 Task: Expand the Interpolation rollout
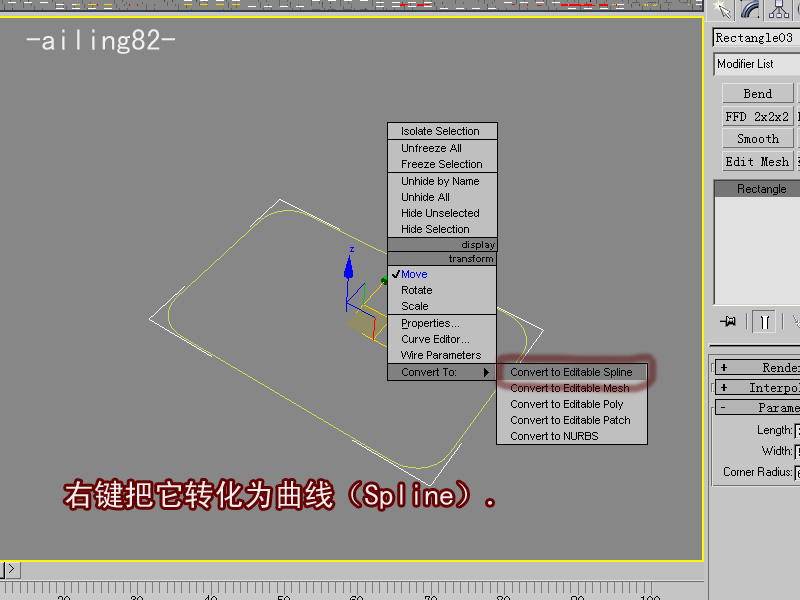tap(758, 388)
